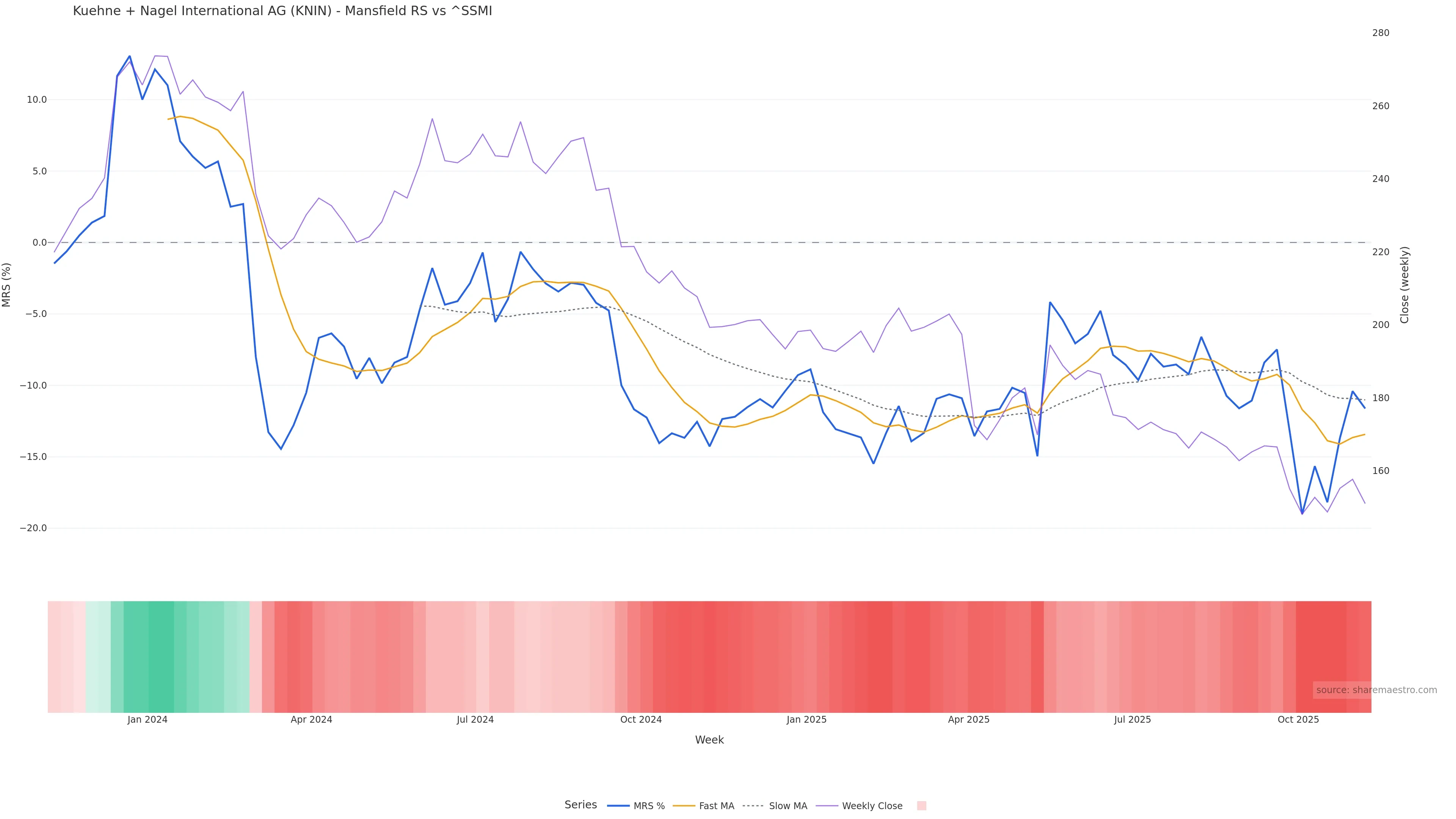Pick the Oct 2024 date label
1456x819 pixels.
pos(641,720)
